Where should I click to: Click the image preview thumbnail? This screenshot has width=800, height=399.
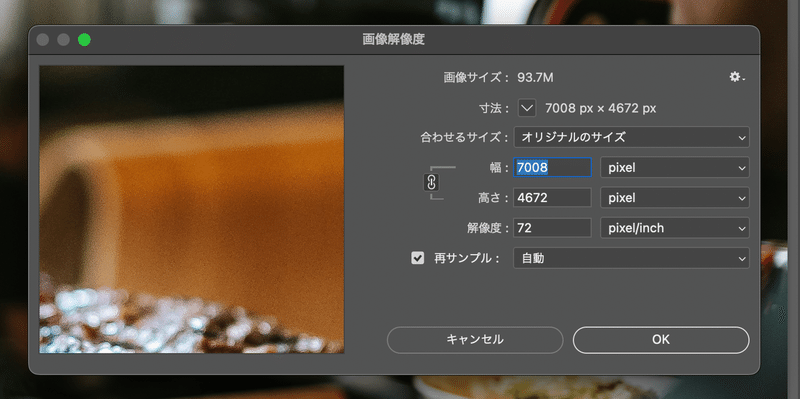pyautogui.click(x=192, y=209)
